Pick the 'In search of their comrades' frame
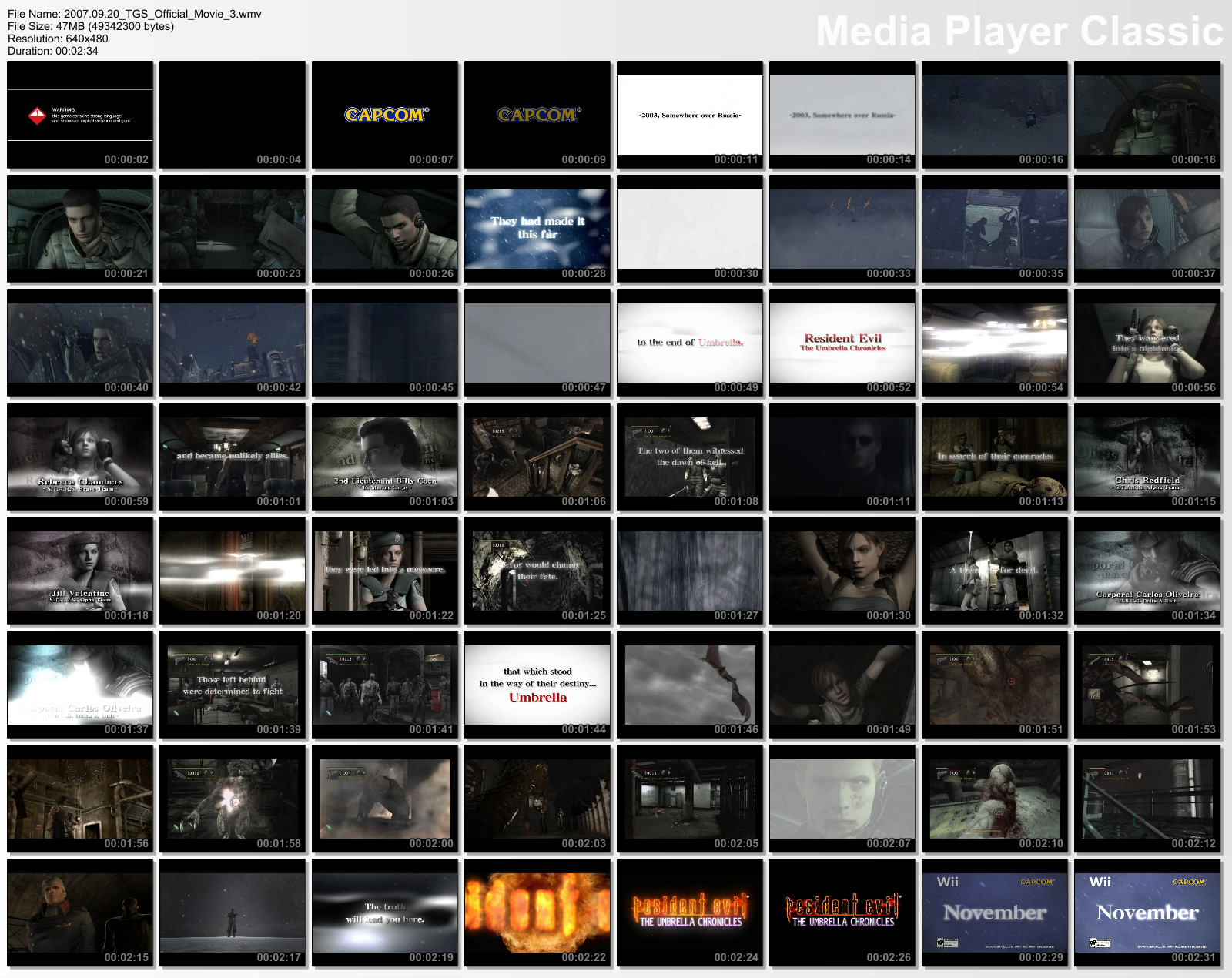This screenshot has width=1232, height=978. [x=995, y=457]
